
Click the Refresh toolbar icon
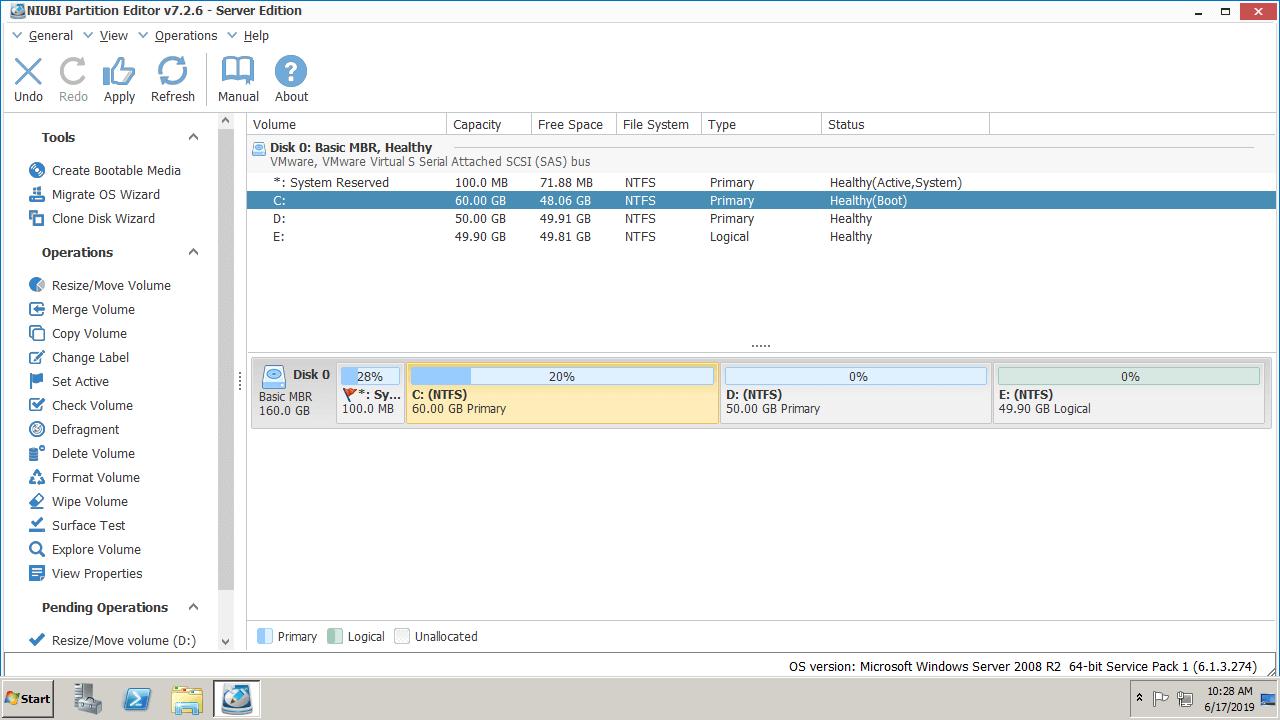tap(172, 80)
